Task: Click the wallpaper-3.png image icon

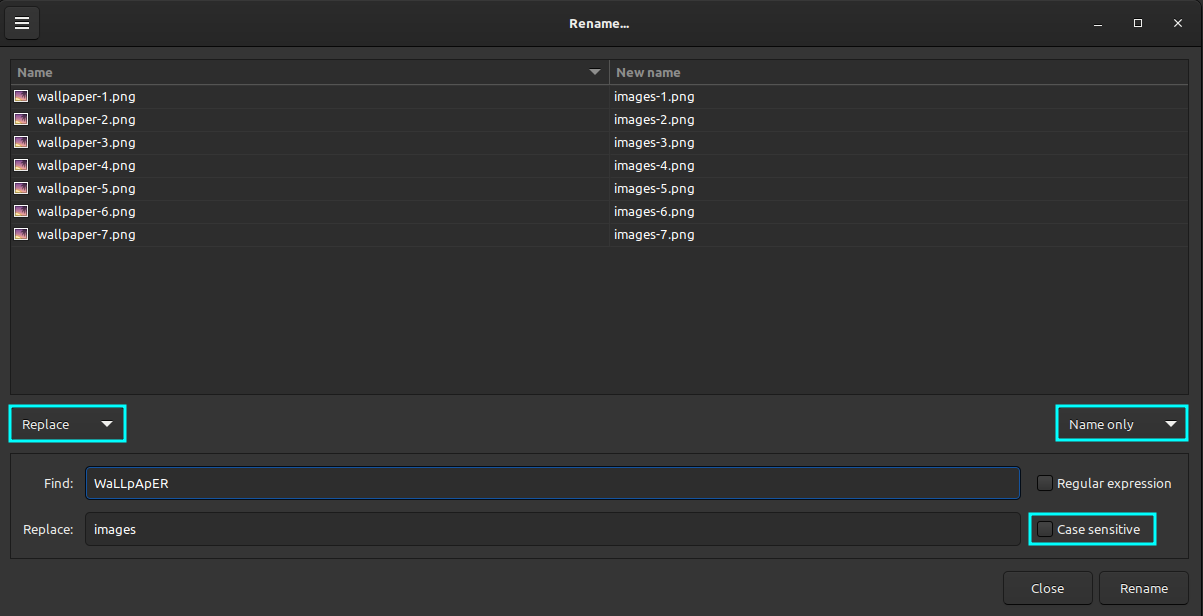Action: click(21, 142)
